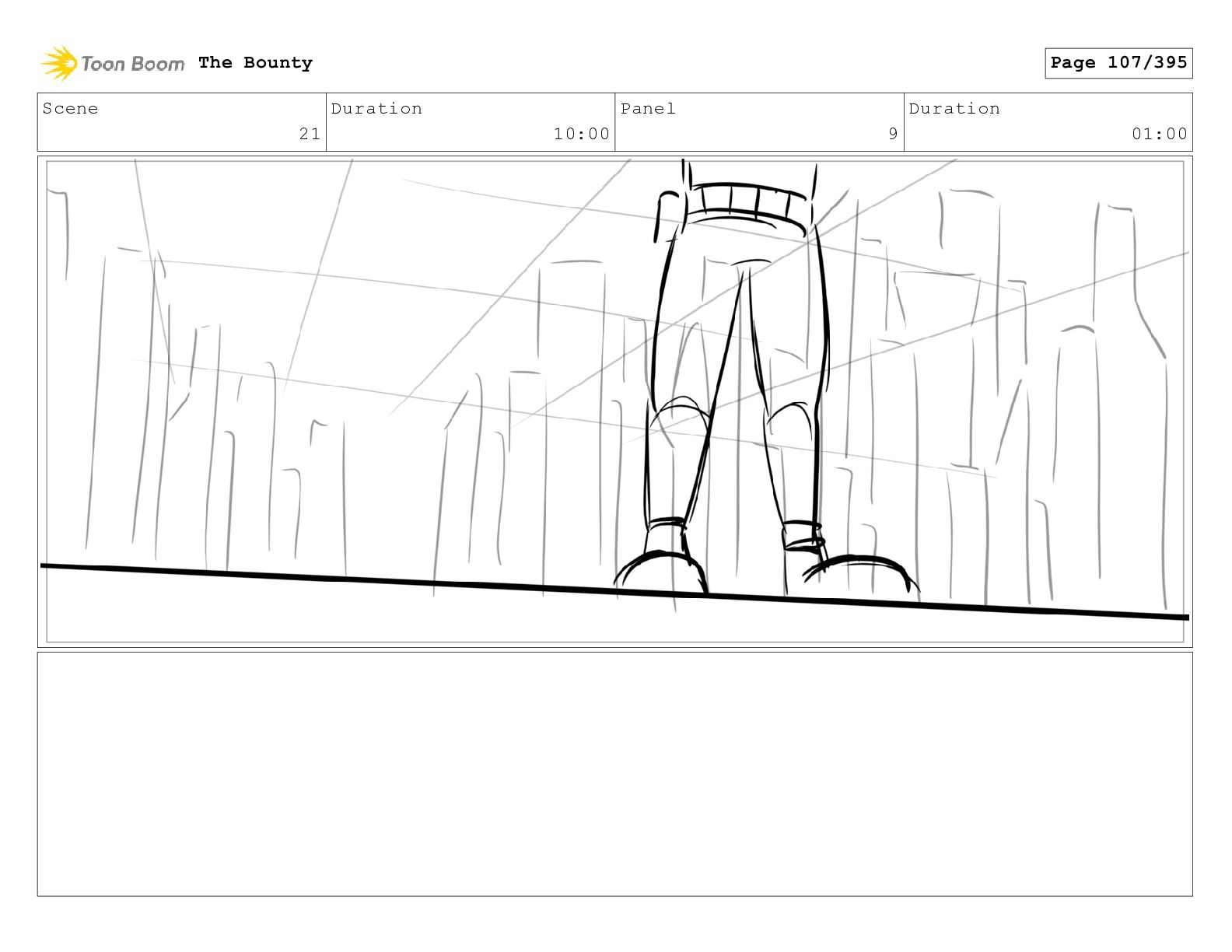Image resolution: width=1232 pixels, height=952 pixels.
Task: Click the 'Scene' label
Action: point(71,109)
